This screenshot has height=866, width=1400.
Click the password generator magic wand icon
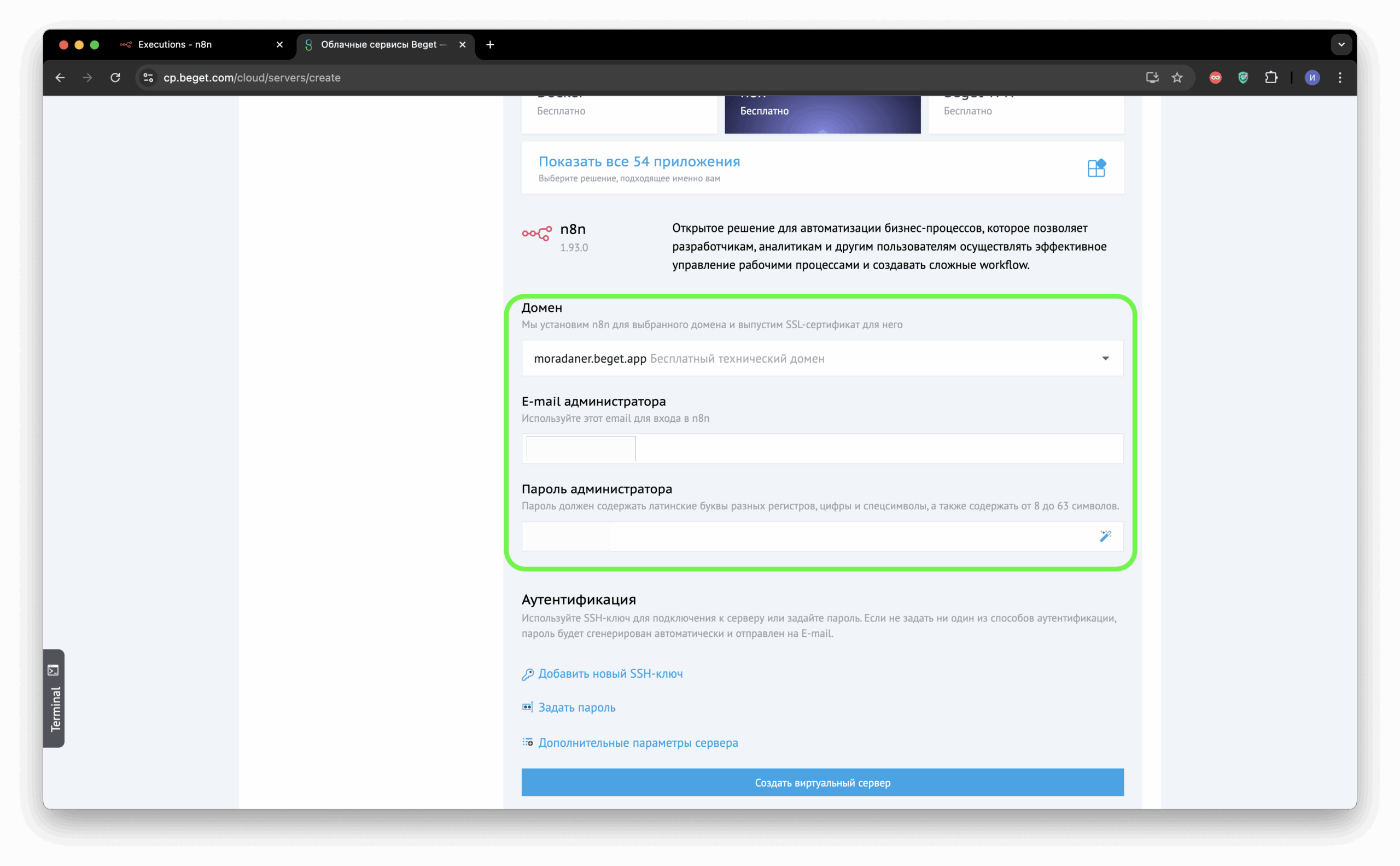(x=1105, y=536)
